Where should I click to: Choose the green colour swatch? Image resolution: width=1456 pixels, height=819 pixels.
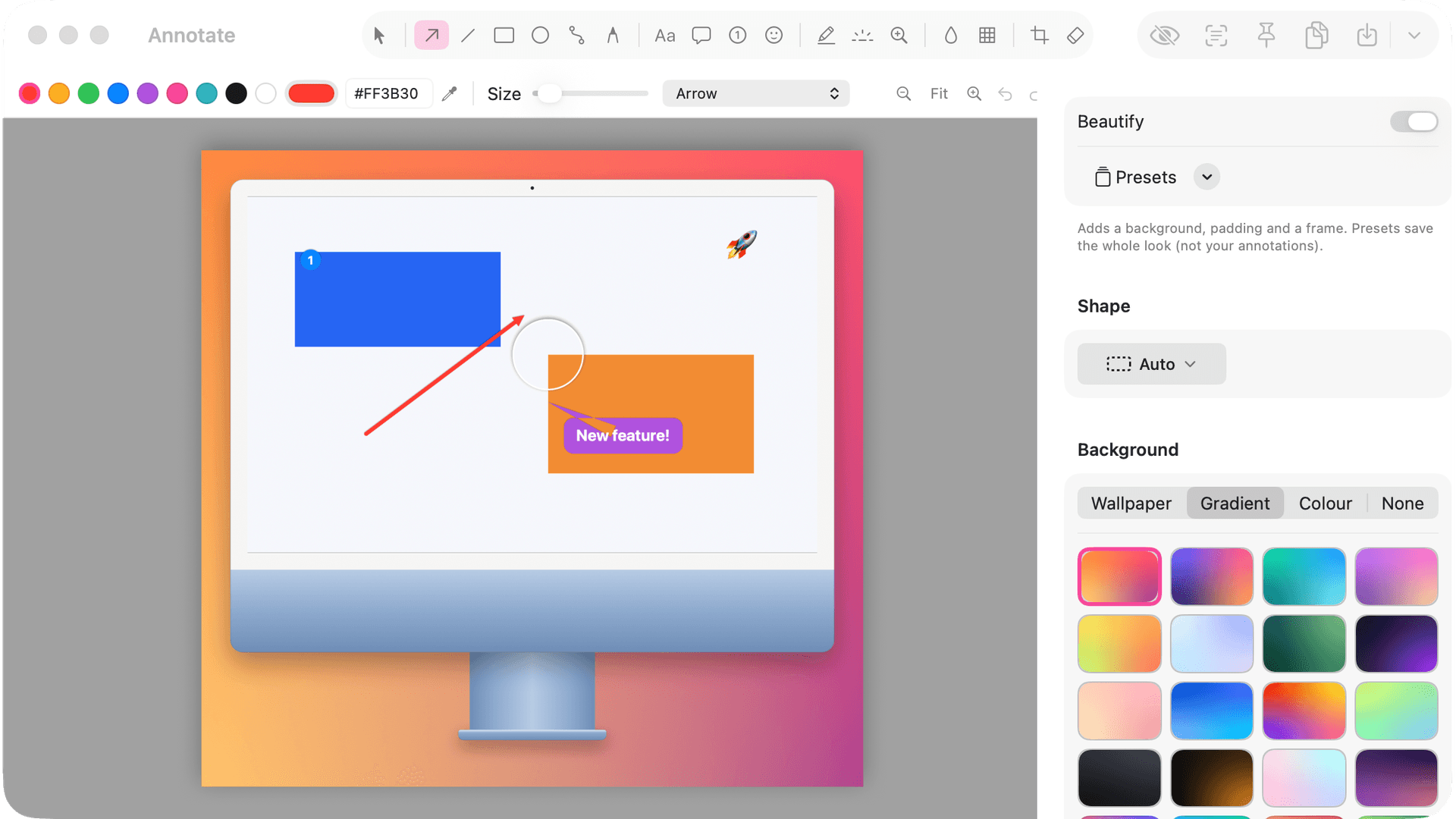[x=89, y=93]
